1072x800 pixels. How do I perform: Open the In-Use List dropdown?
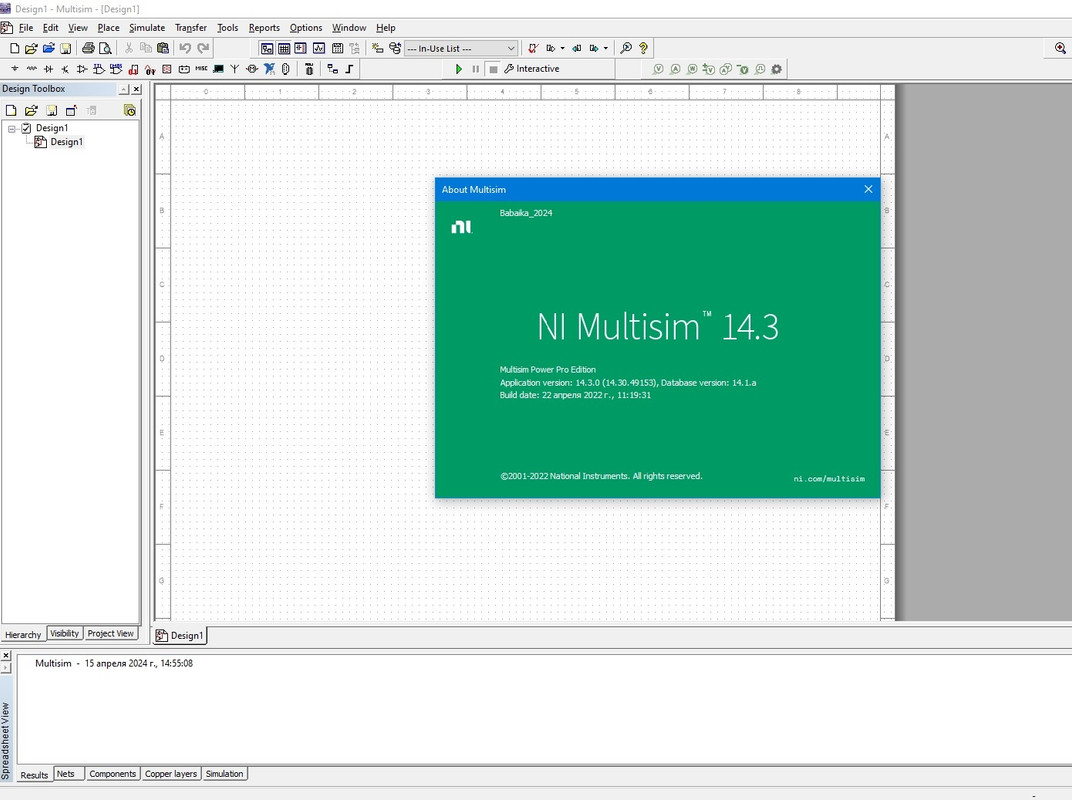tap(461, 49)
